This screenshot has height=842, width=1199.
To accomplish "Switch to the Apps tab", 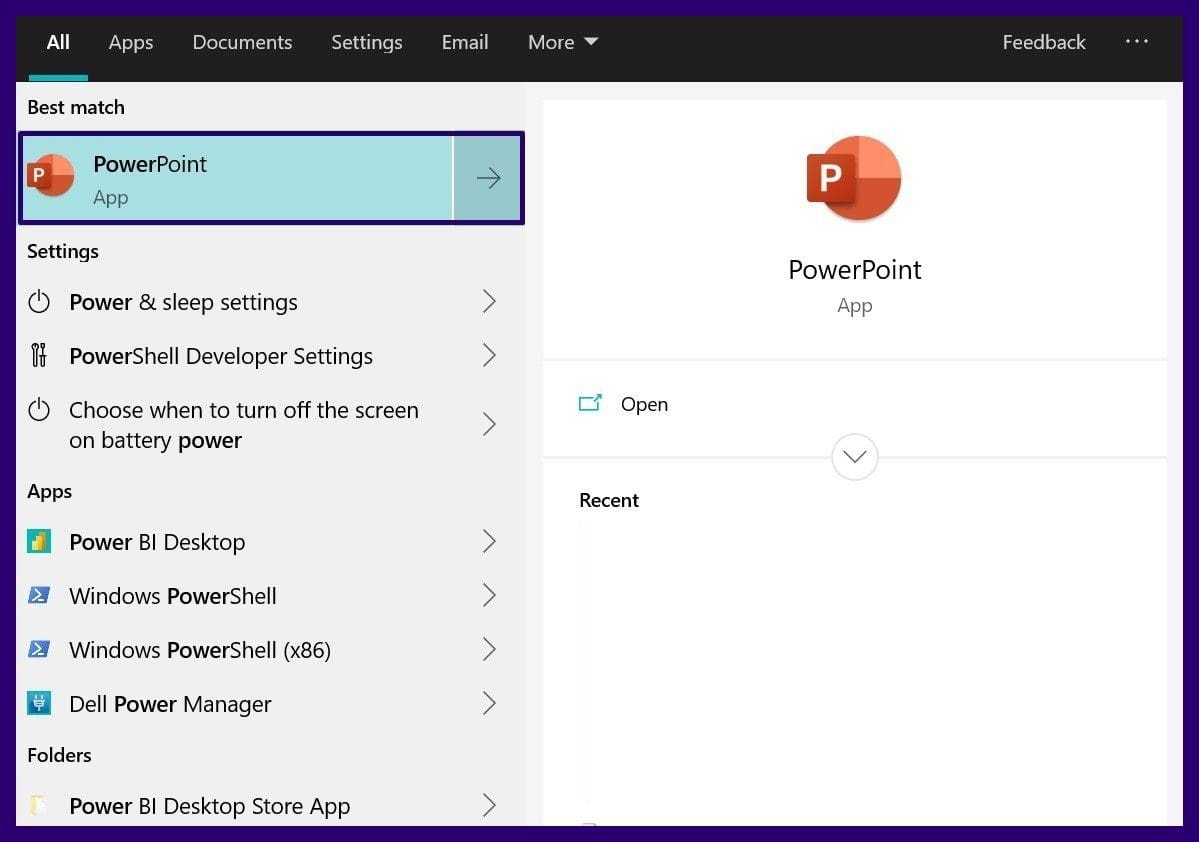I will pyautogui.click(x=131, y=42).
